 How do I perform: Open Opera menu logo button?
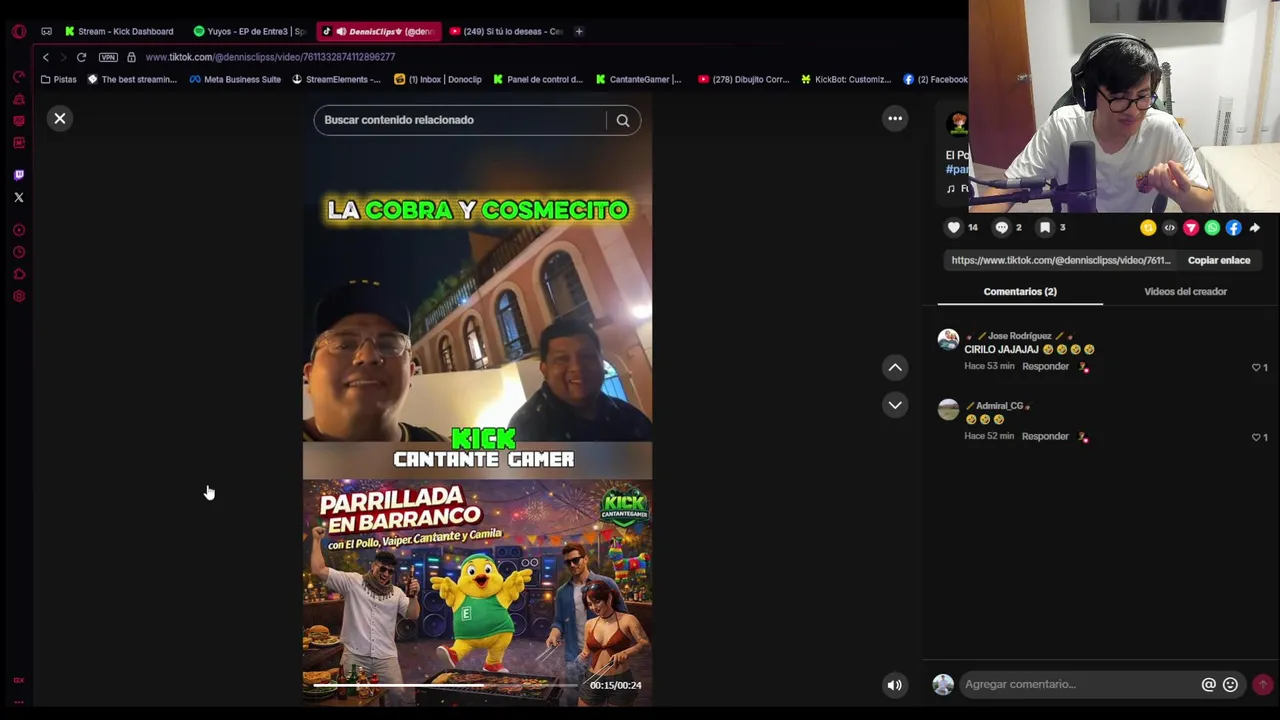pos(18,31)
